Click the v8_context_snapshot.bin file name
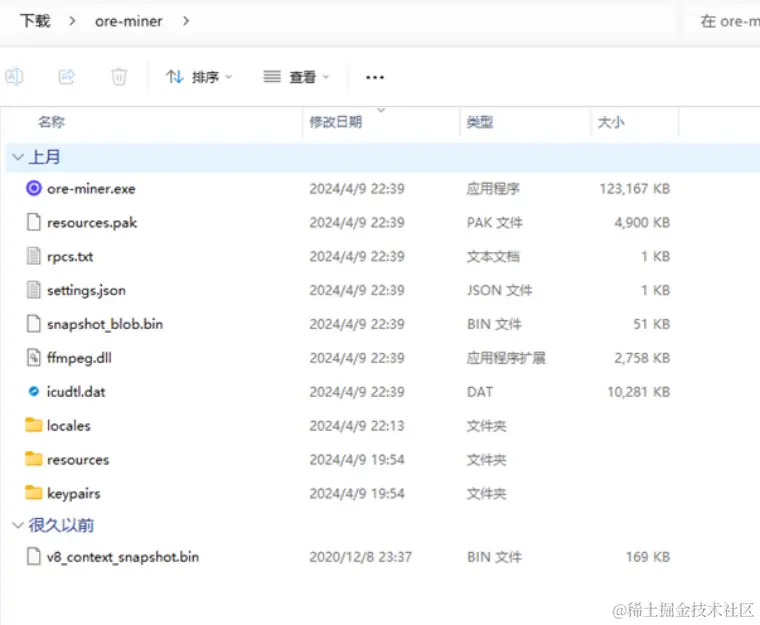Screen dimensions: 760x625 click(x=123, y=557)
